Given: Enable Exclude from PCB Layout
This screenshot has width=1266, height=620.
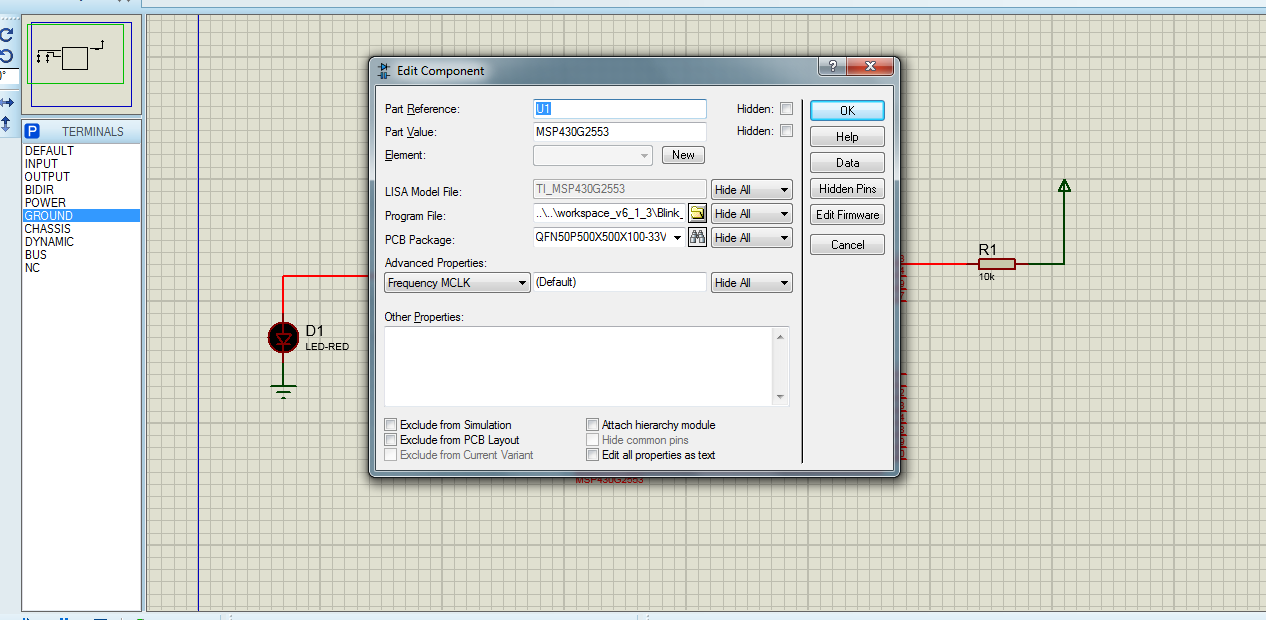Looking at the screenshot, I should [391, 440].
